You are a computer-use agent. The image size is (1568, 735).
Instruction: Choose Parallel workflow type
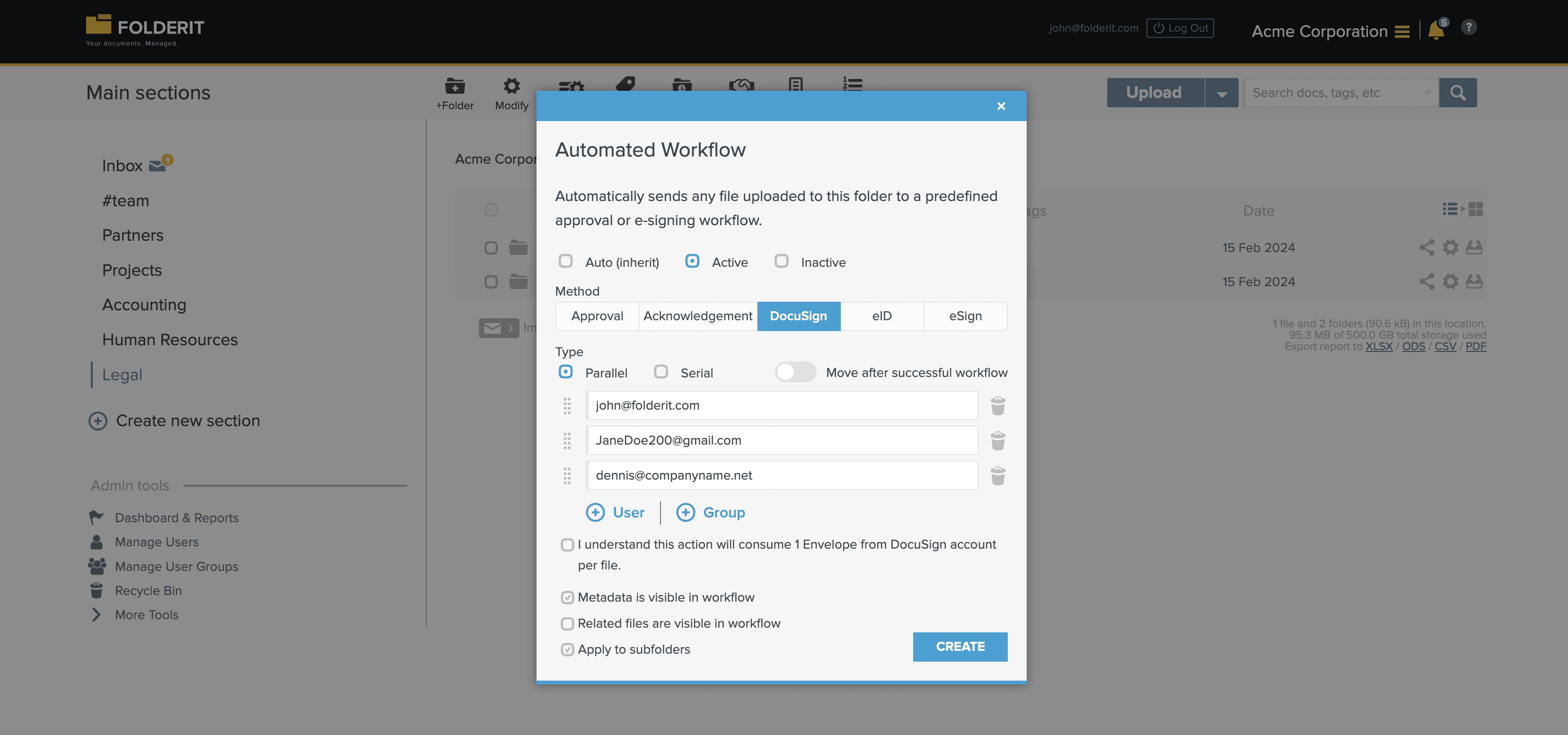click(x=565, y=372)
